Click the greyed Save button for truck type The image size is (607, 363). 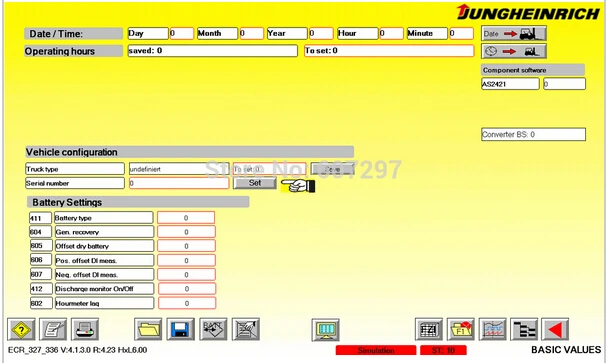[333, 169]
